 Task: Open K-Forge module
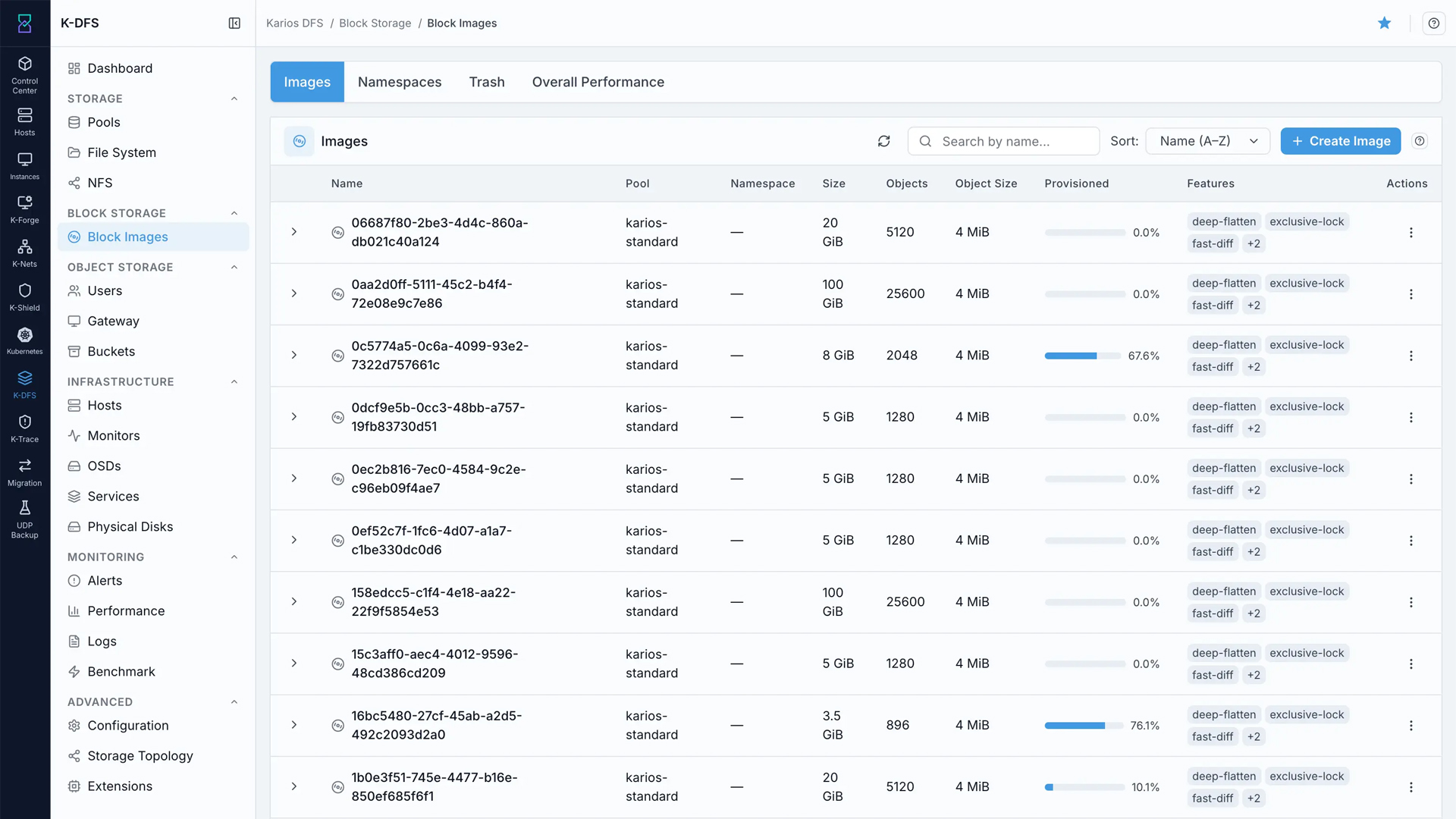25,209
